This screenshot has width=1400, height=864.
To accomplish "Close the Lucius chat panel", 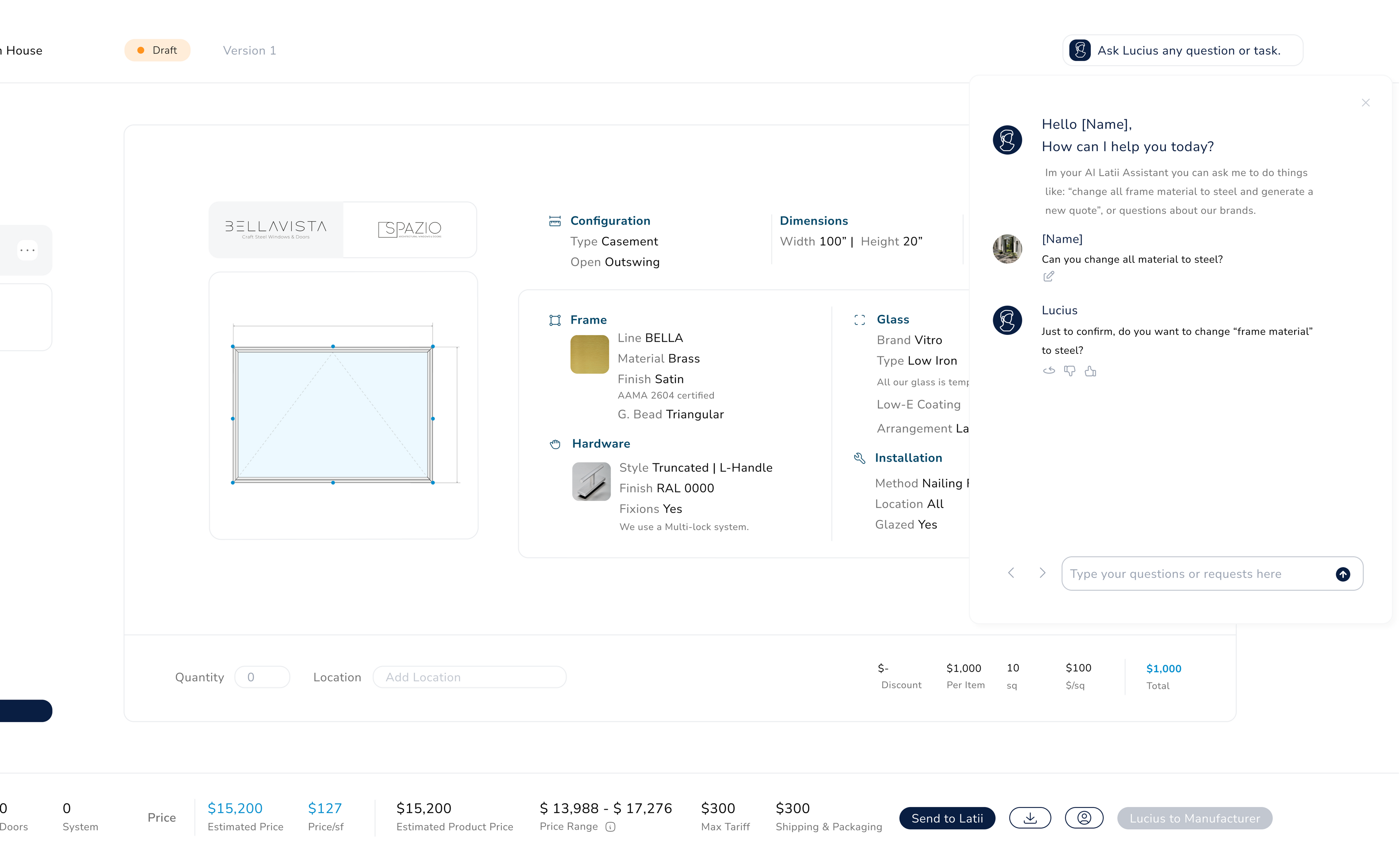I will click(x=1365, y=103).
